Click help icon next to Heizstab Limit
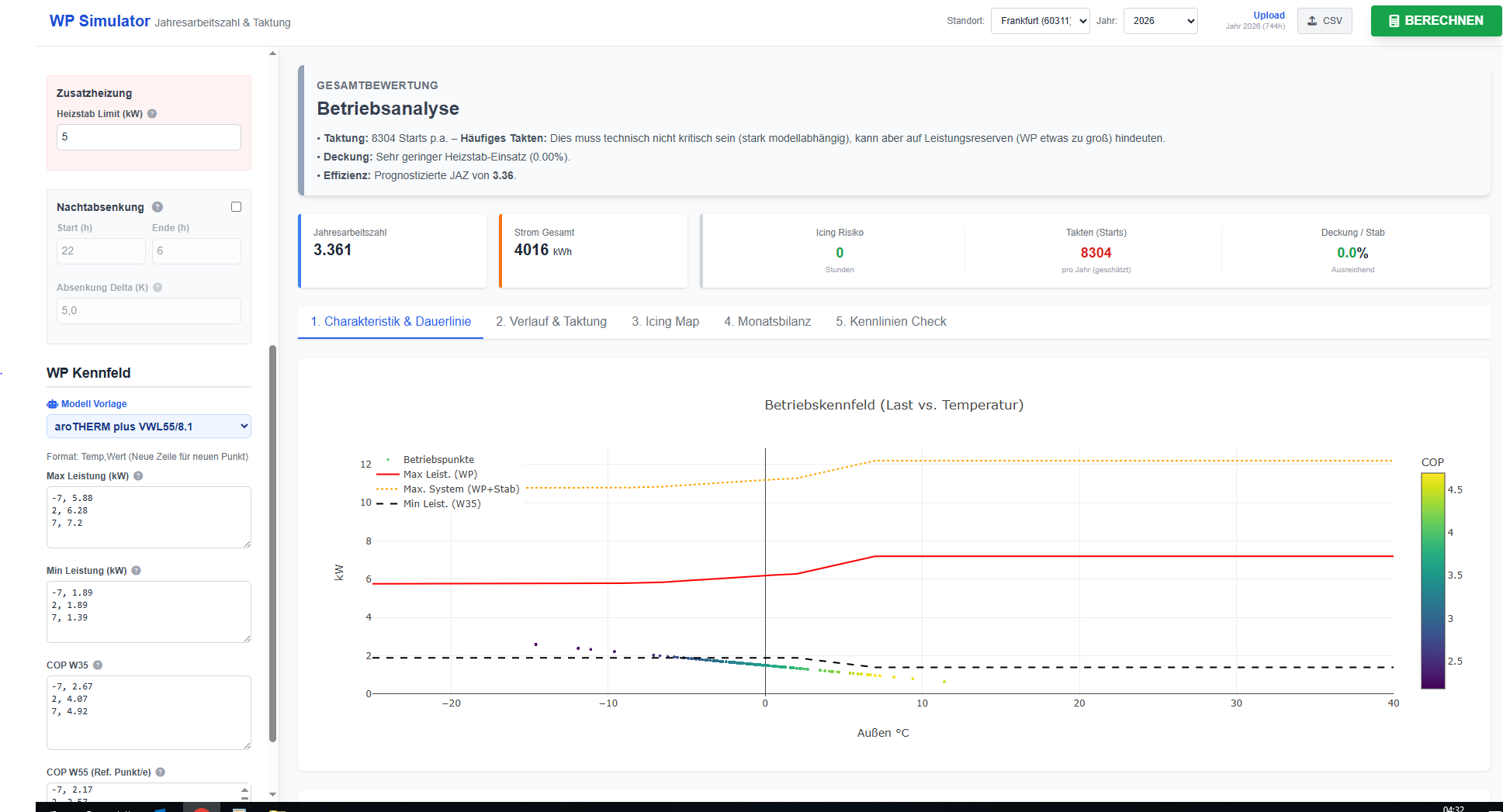1503x812 pixels. click(152, 114)
